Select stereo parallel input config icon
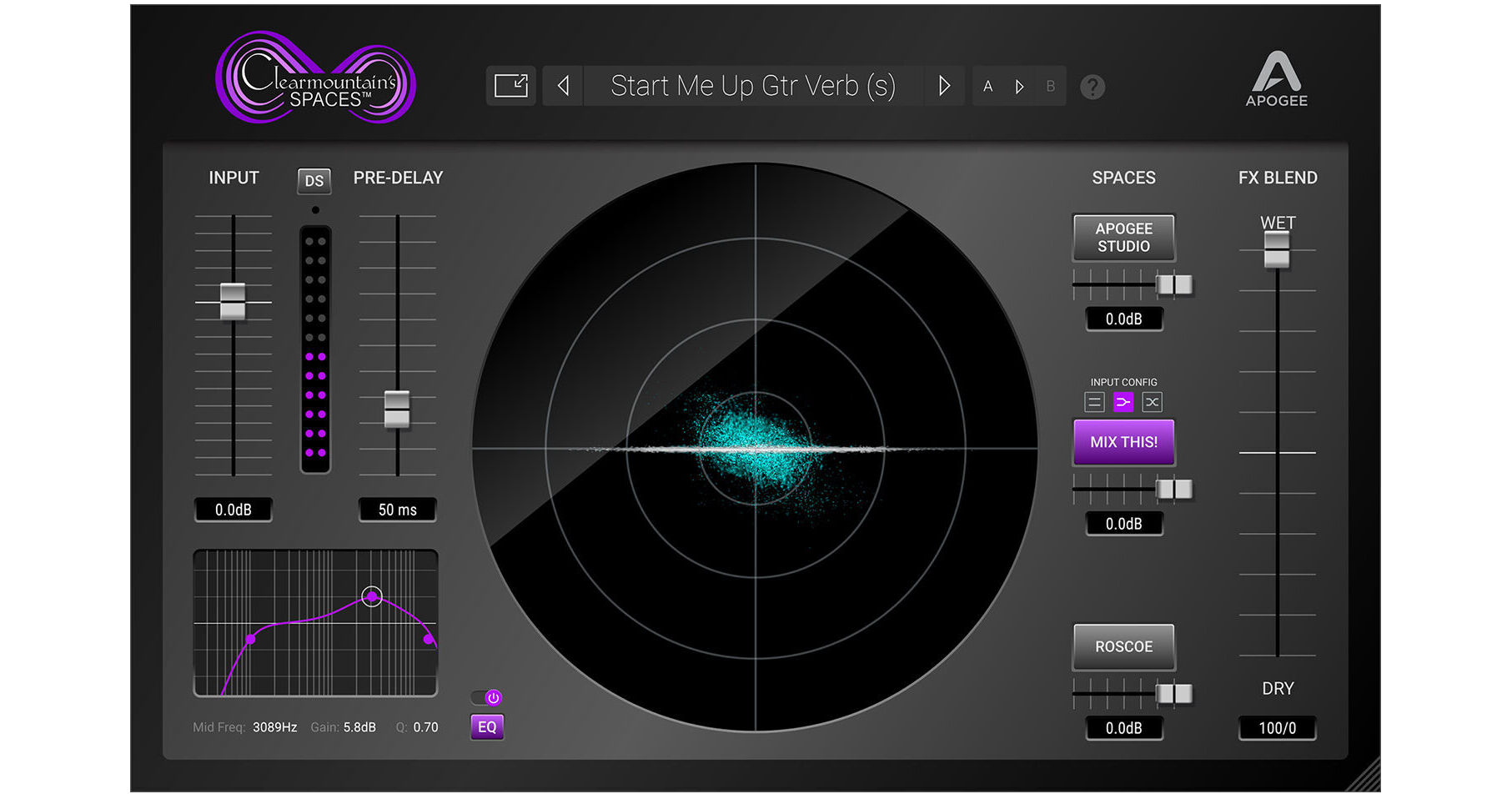 pos(1094,402)
